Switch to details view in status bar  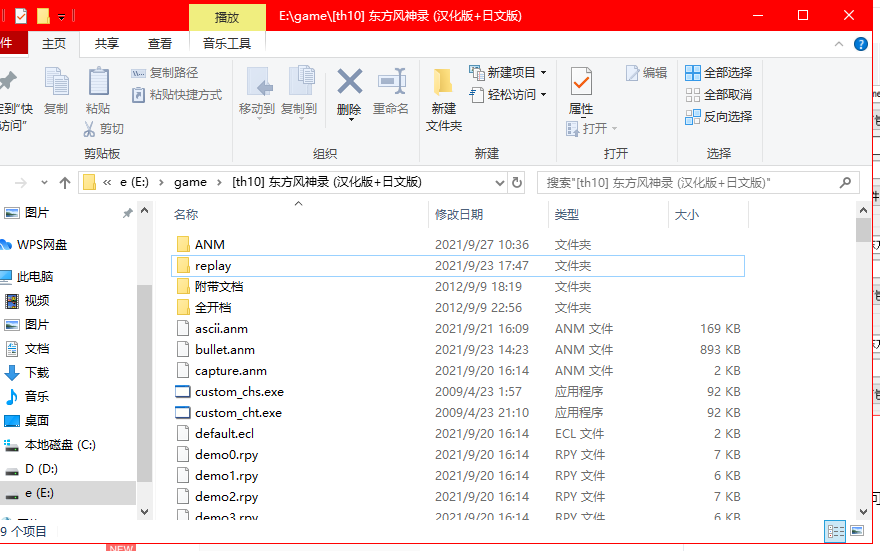835,531
